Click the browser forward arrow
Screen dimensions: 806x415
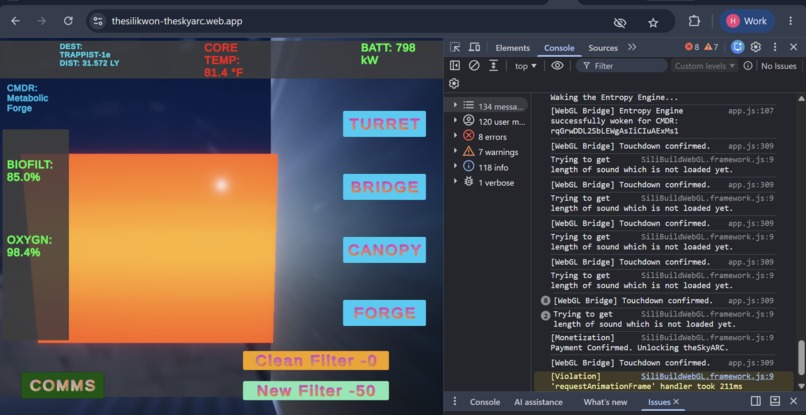[42, 21]
